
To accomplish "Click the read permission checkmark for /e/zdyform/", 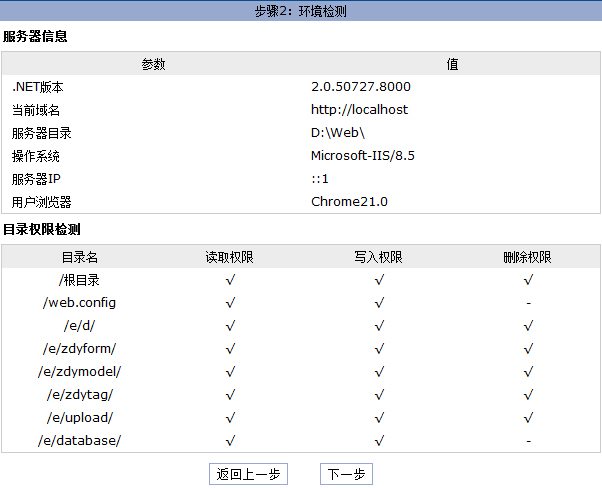I will [x=230, y=349].
